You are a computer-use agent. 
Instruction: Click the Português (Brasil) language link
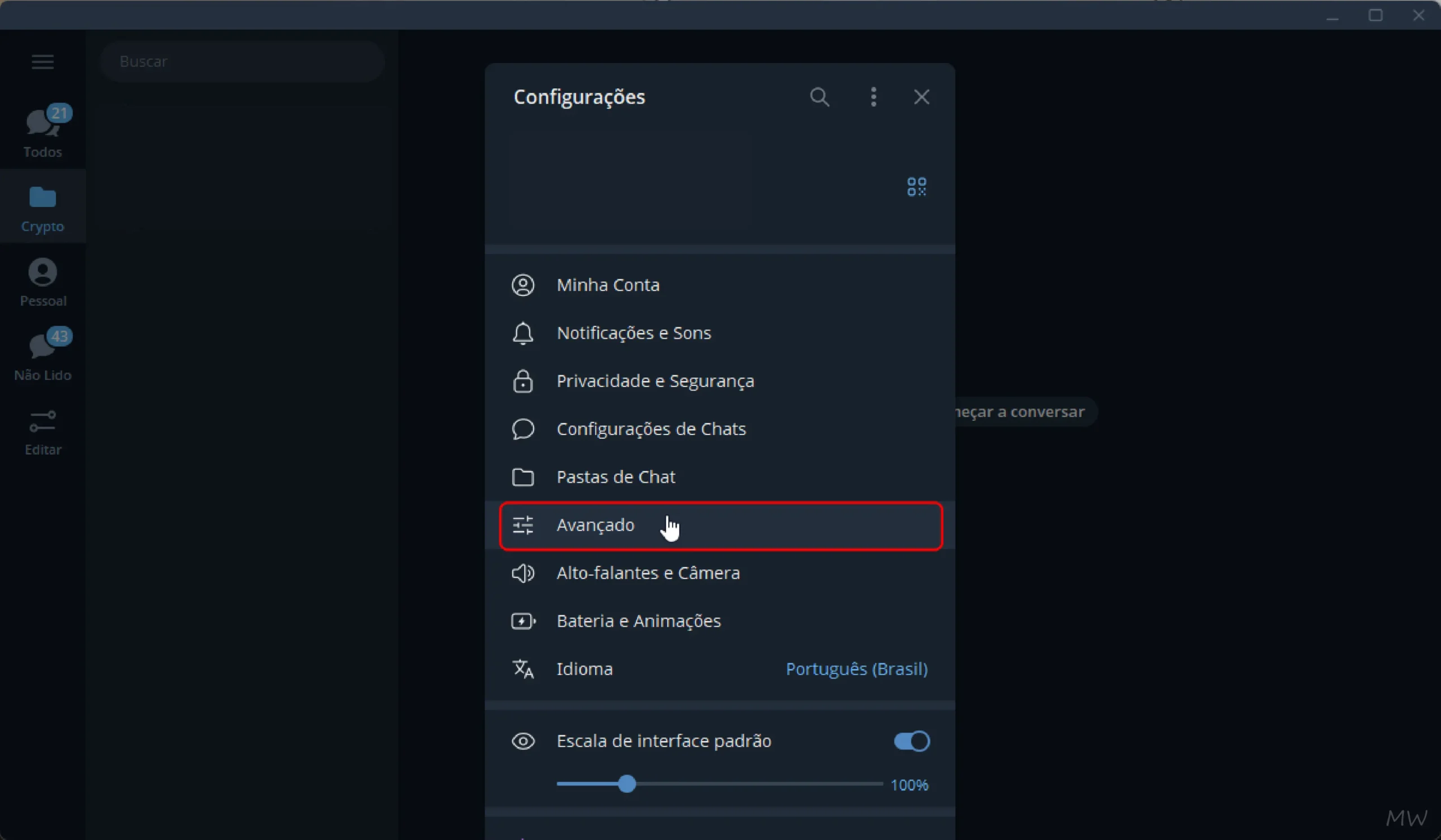[857, 668]
